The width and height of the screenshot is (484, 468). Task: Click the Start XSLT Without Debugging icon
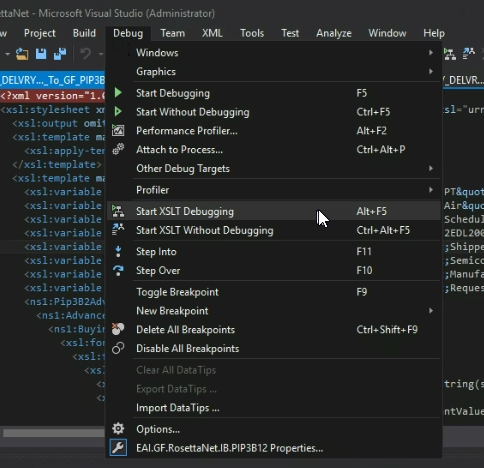pyautogui.click(x=118, y=230)
